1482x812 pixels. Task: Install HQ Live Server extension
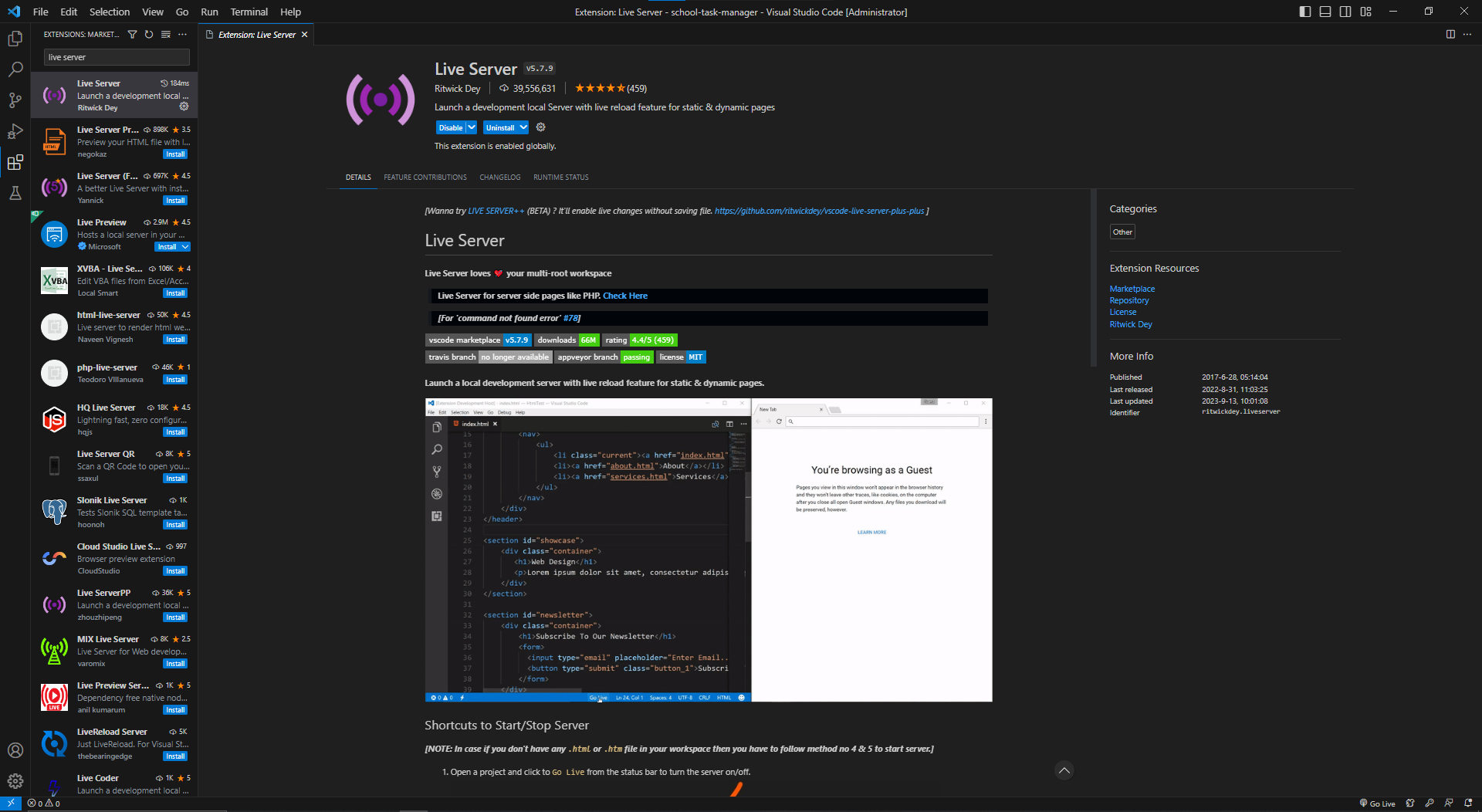tap(175, 432)
